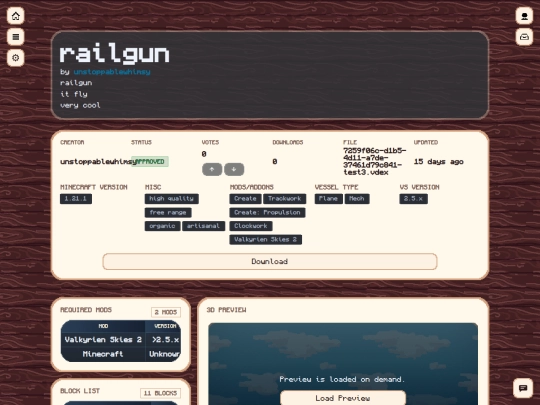
Task: Click the '2 MODS' count badge
Action: pyautogui.click(x=166, y=312)
